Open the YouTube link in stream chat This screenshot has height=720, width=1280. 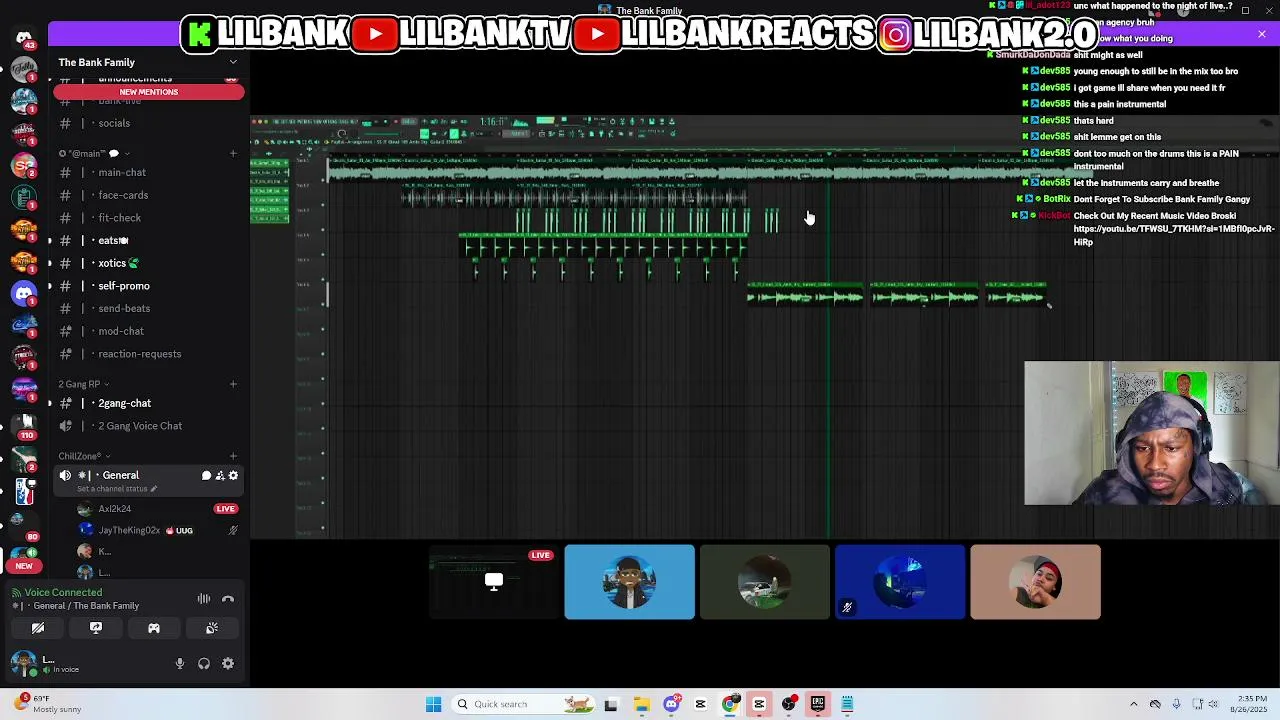click(x=1174, y=235)
